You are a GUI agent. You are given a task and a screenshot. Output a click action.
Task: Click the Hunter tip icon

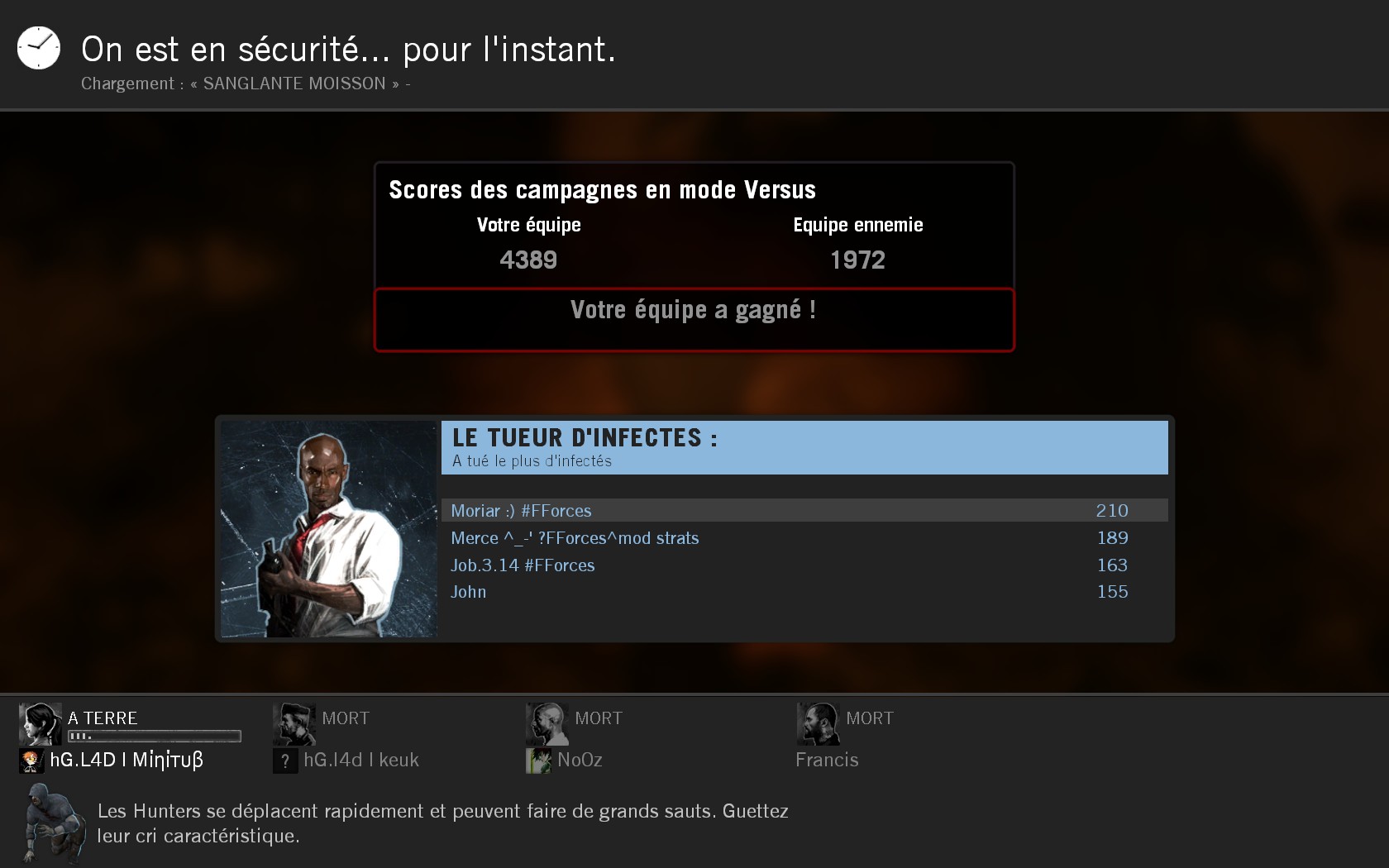[54, 823]
